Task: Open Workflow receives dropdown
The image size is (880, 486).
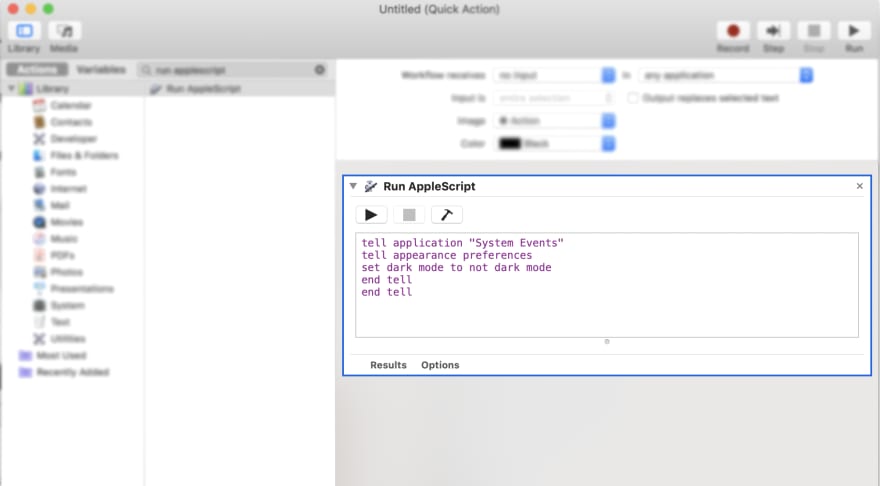Action: [554, 75]
